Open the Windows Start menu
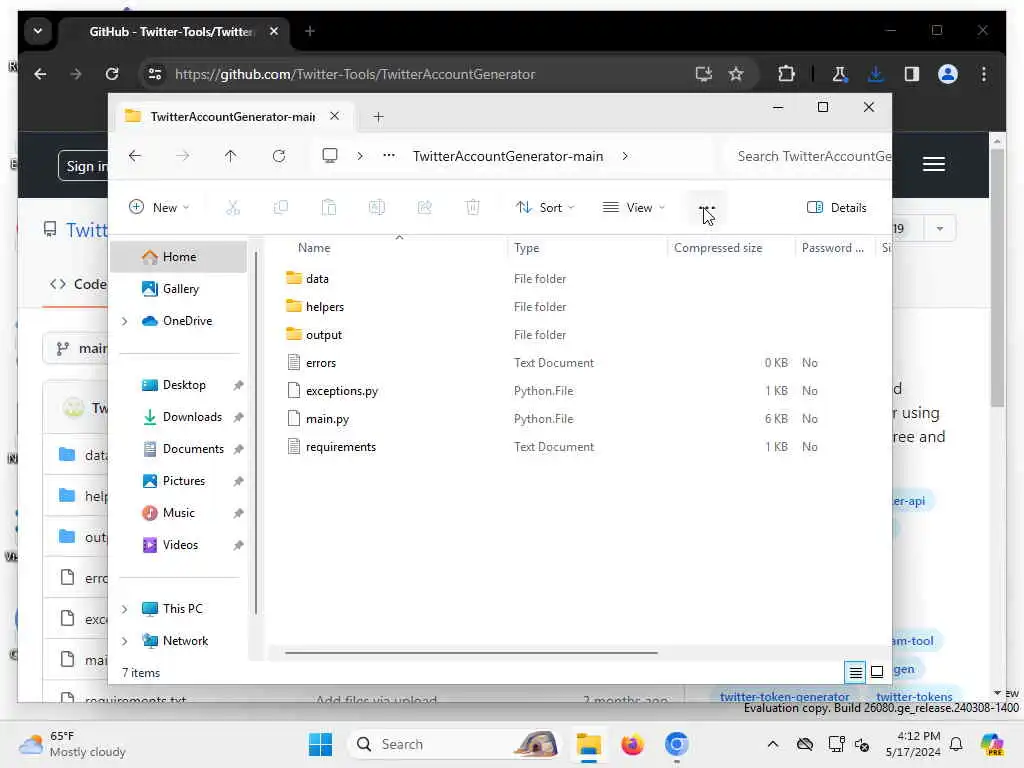The height and width of the screenshot is (768, 1024). [x=320, y=744]
